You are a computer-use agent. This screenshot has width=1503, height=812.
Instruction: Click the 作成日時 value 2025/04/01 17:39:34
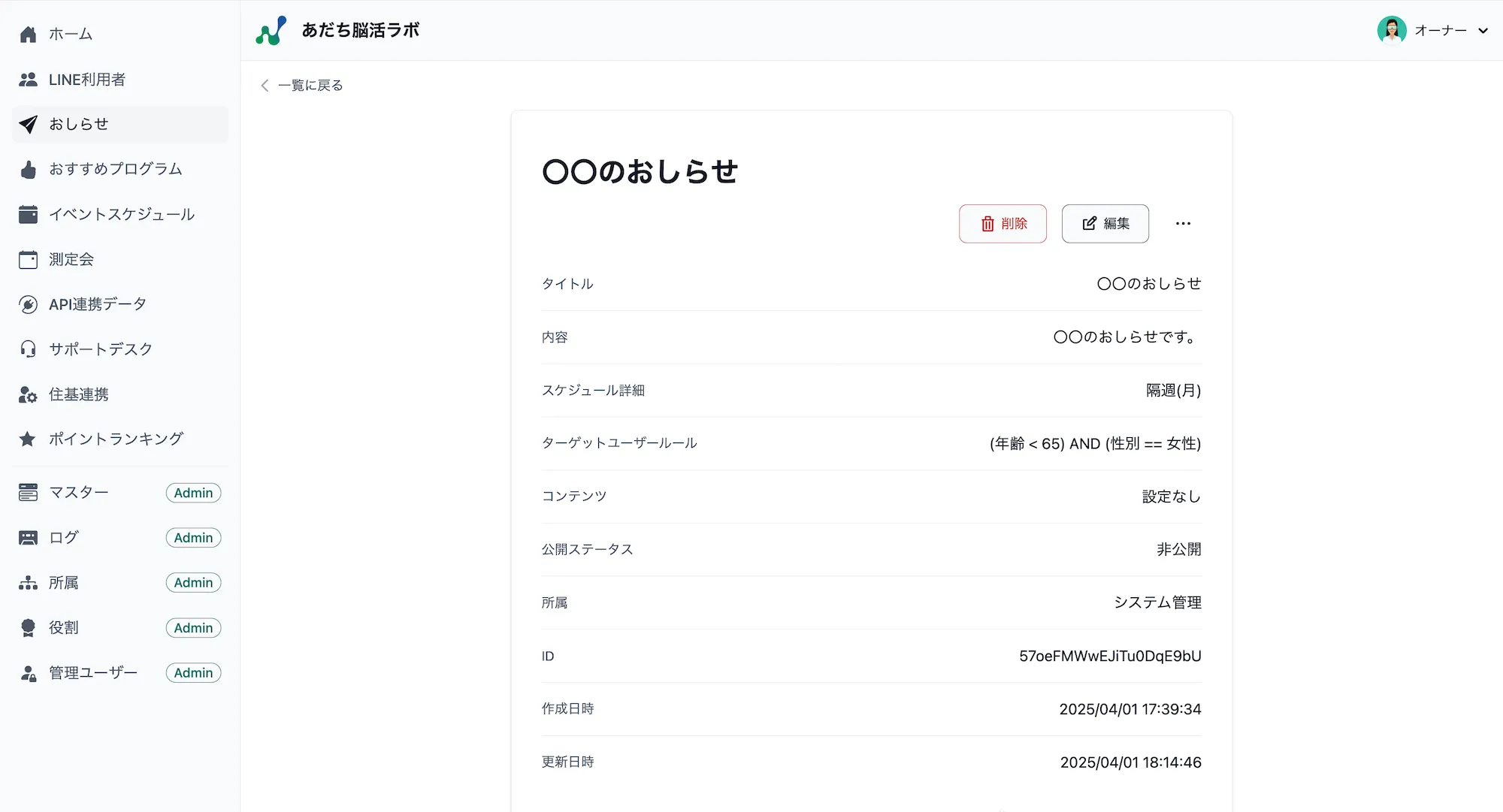(x=1130, y=710)
